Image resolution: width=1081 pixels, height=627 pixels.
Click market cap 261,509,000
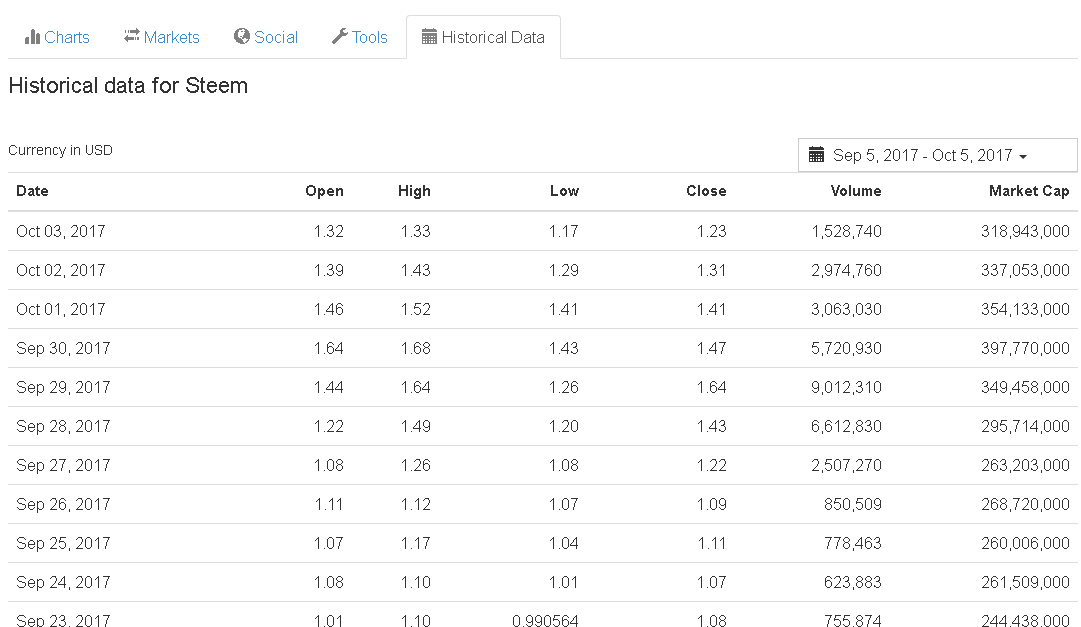(x=1025, y=582)
